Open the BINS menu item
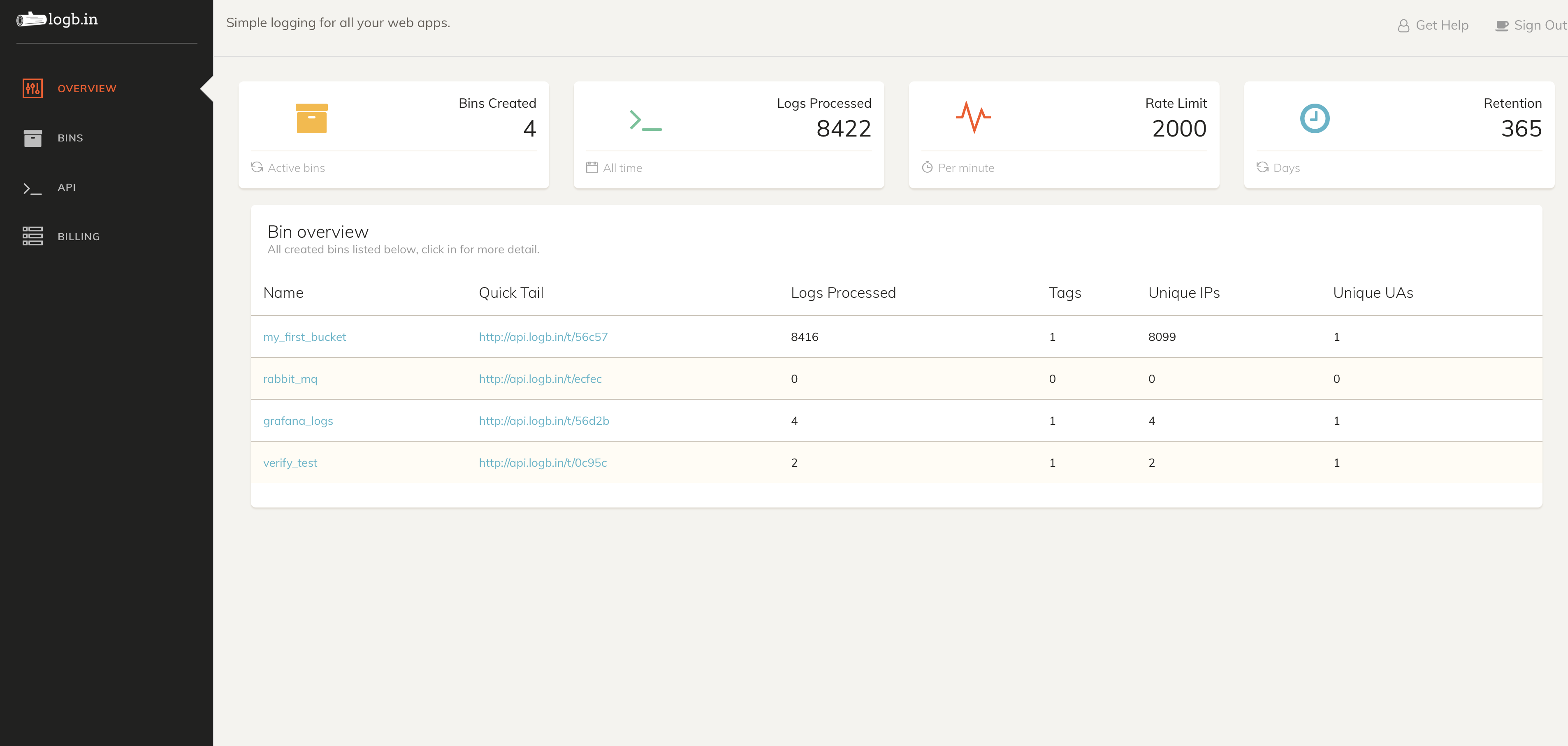 pos(70,138)
